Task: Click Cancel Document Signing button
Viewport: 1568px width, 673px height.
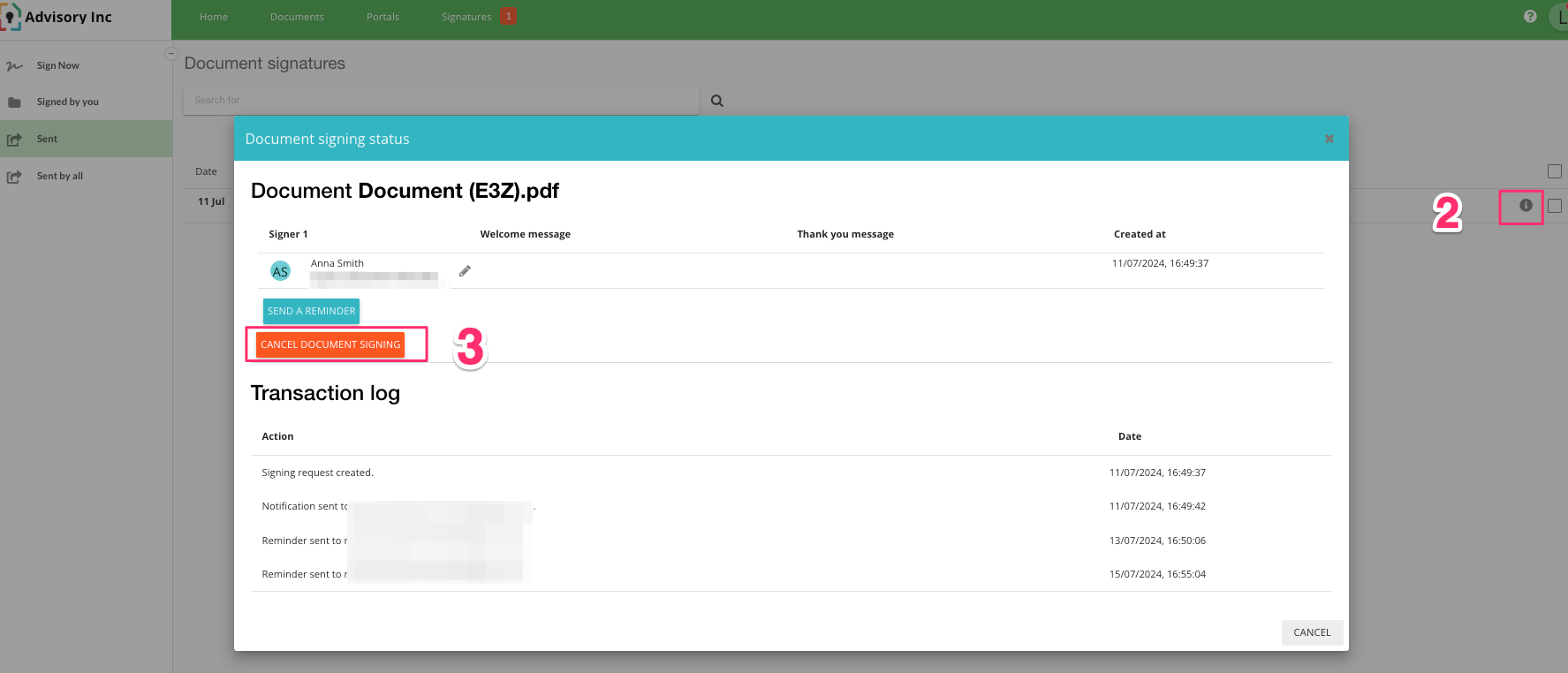Action: point(330,344)
